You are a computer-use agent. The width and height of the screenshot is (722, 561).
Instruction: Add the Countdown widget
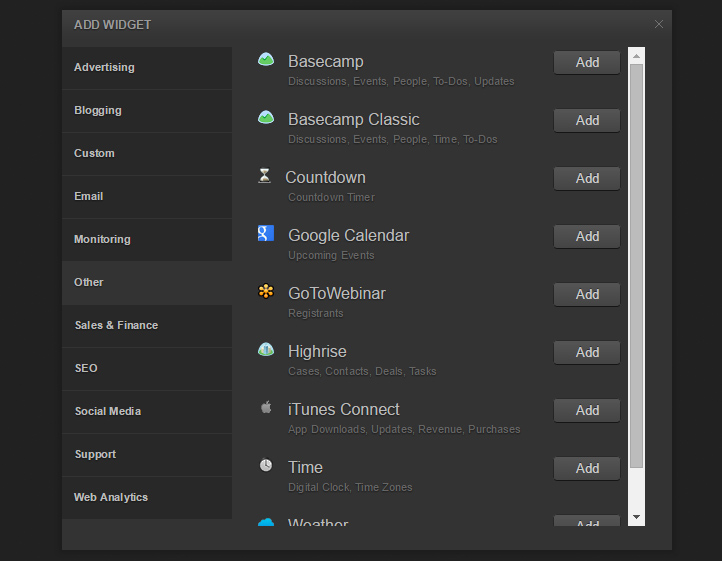587,178
